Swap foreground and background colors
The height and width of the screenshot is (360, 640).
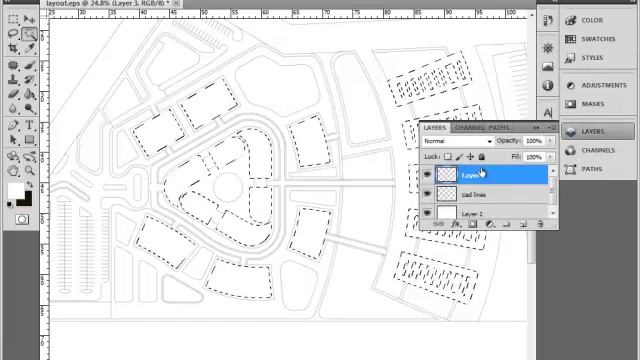click(30, 185)
